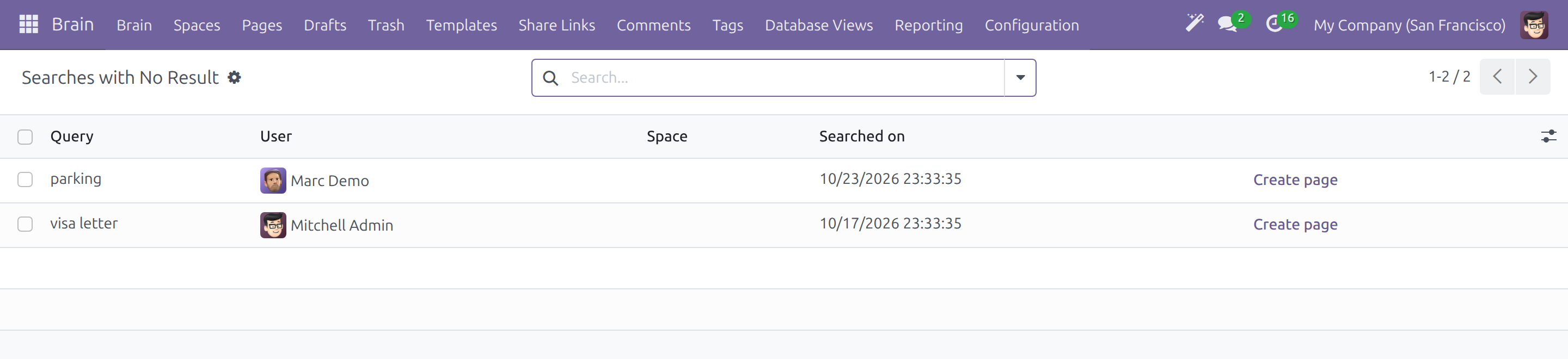Click the visa letter query text

tap(84, 224)
